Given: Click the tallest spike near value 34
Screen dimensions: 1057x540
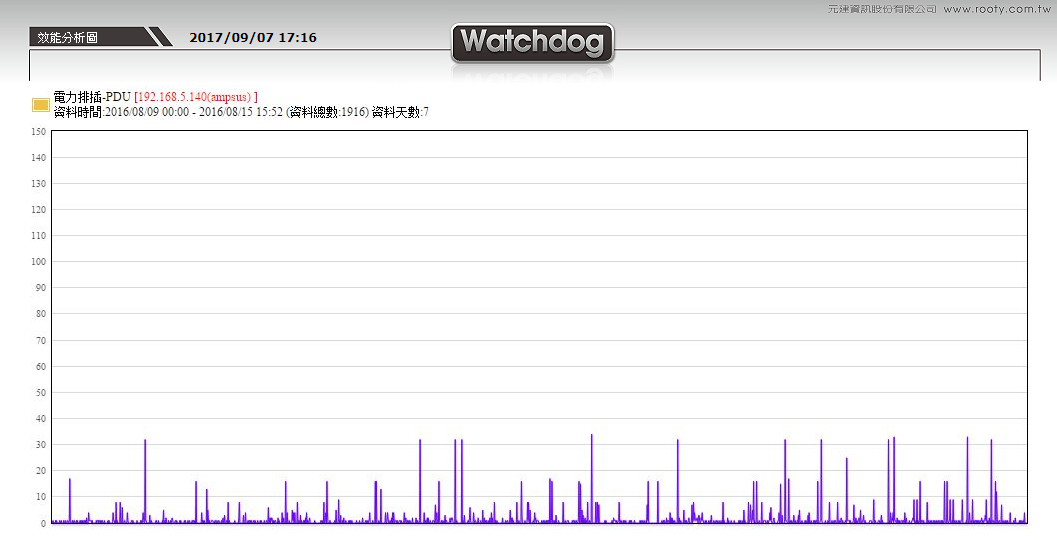Looking at the screenshot, I should (592, 436).
